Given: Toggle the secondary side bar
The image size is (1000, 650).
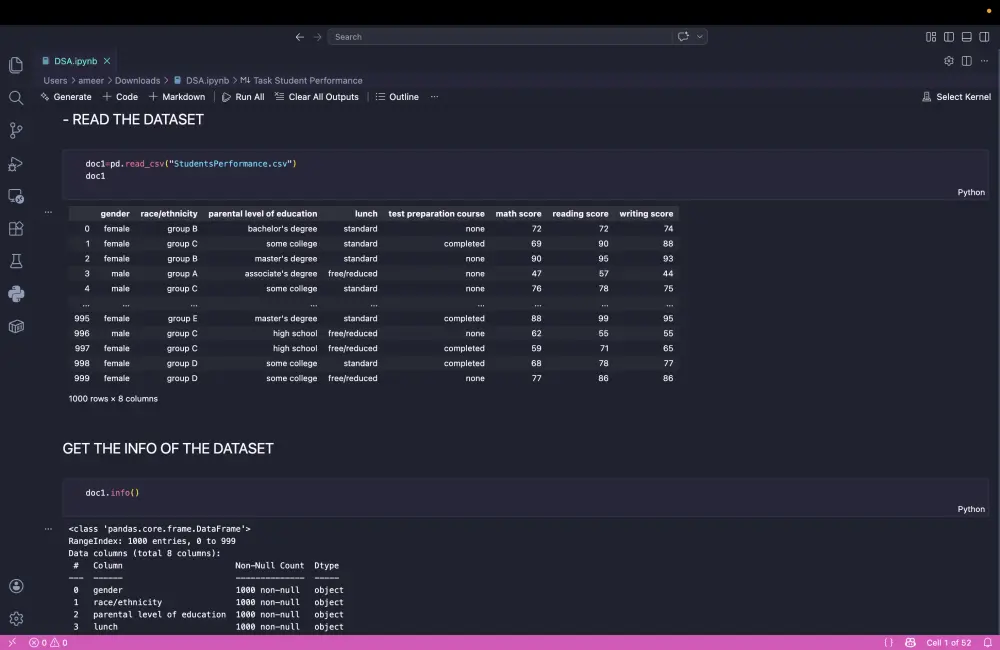Looking at the screenshot, I should (x=985, y=37).
